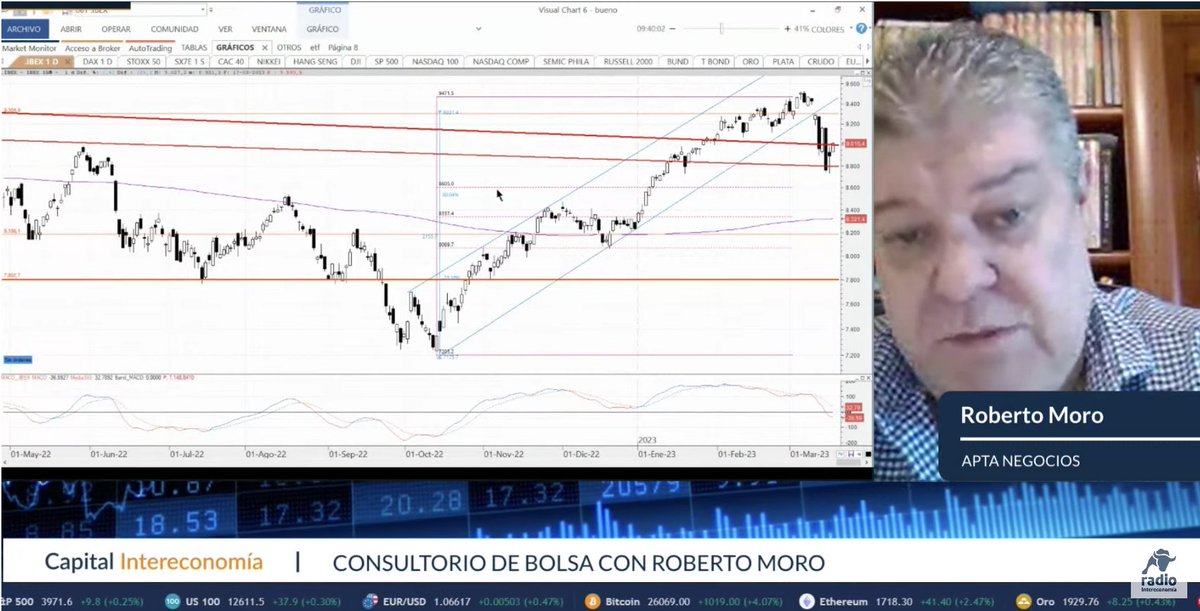Close the GRÁFICOS workspace tab

coord(265,47)
